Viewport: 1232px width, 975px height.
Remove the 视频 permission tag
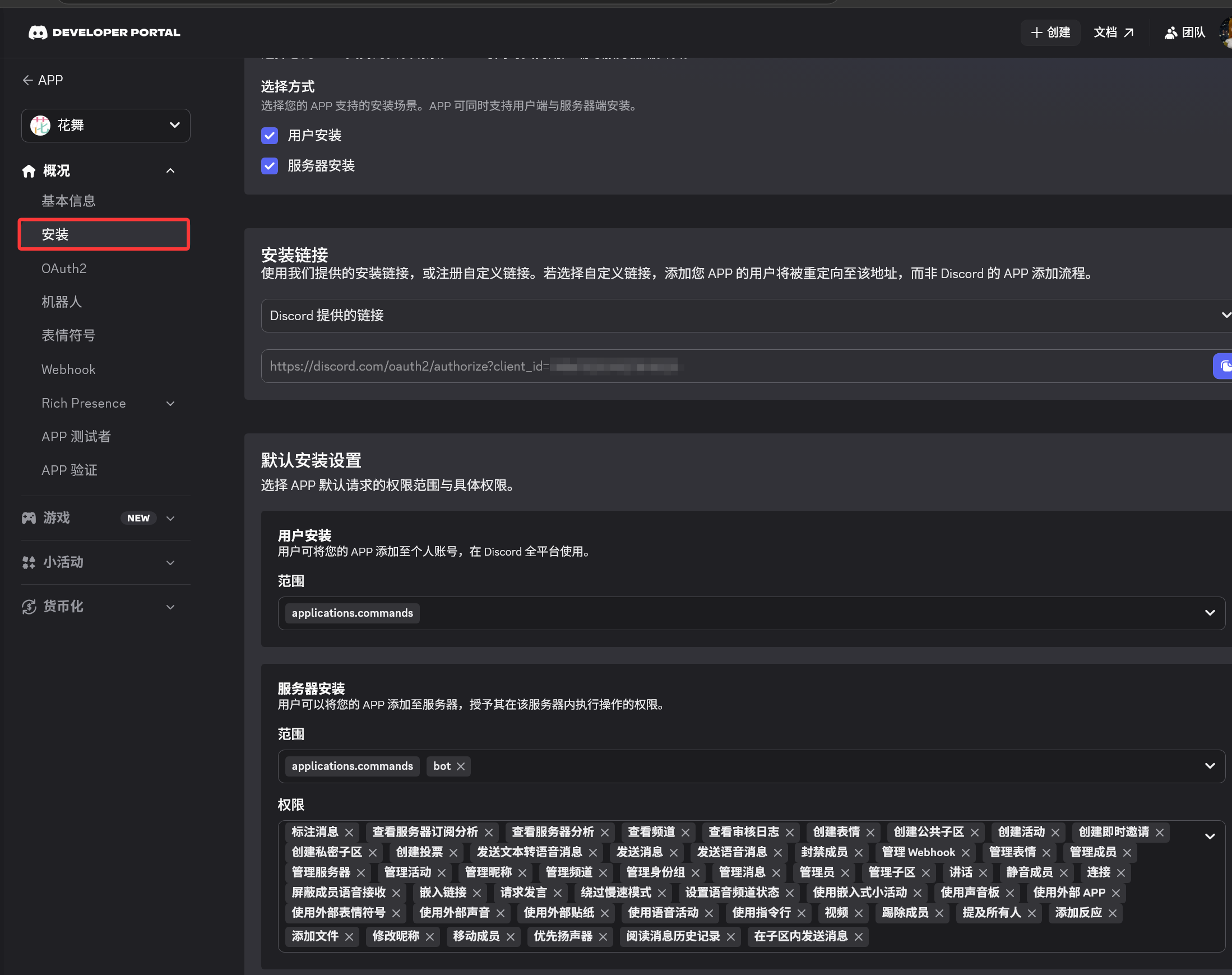click(x=858, y=913)
